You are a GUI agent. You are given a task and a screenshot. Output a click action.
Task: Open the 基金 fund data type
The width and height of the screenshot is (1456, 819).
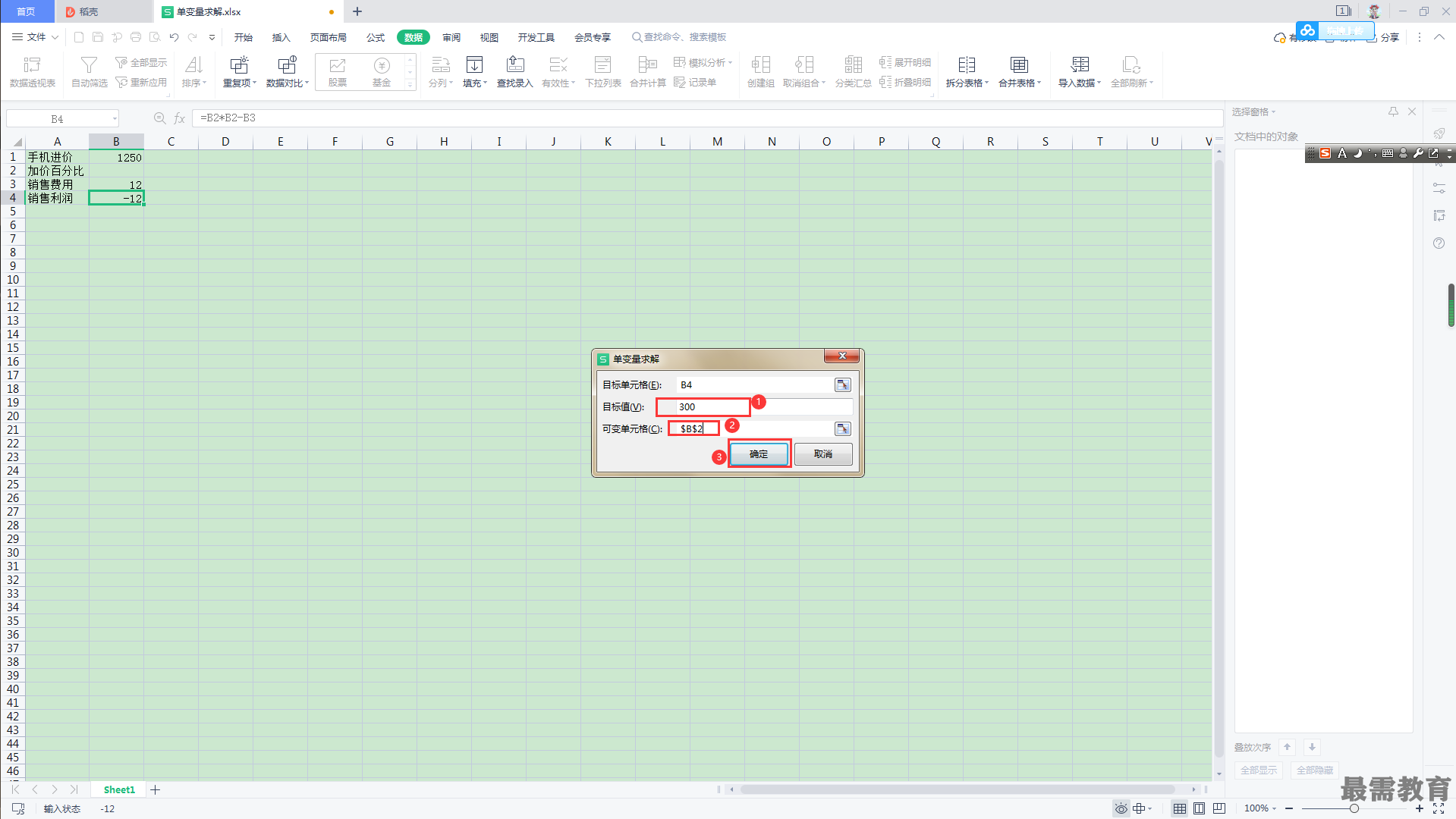[382, 72]
